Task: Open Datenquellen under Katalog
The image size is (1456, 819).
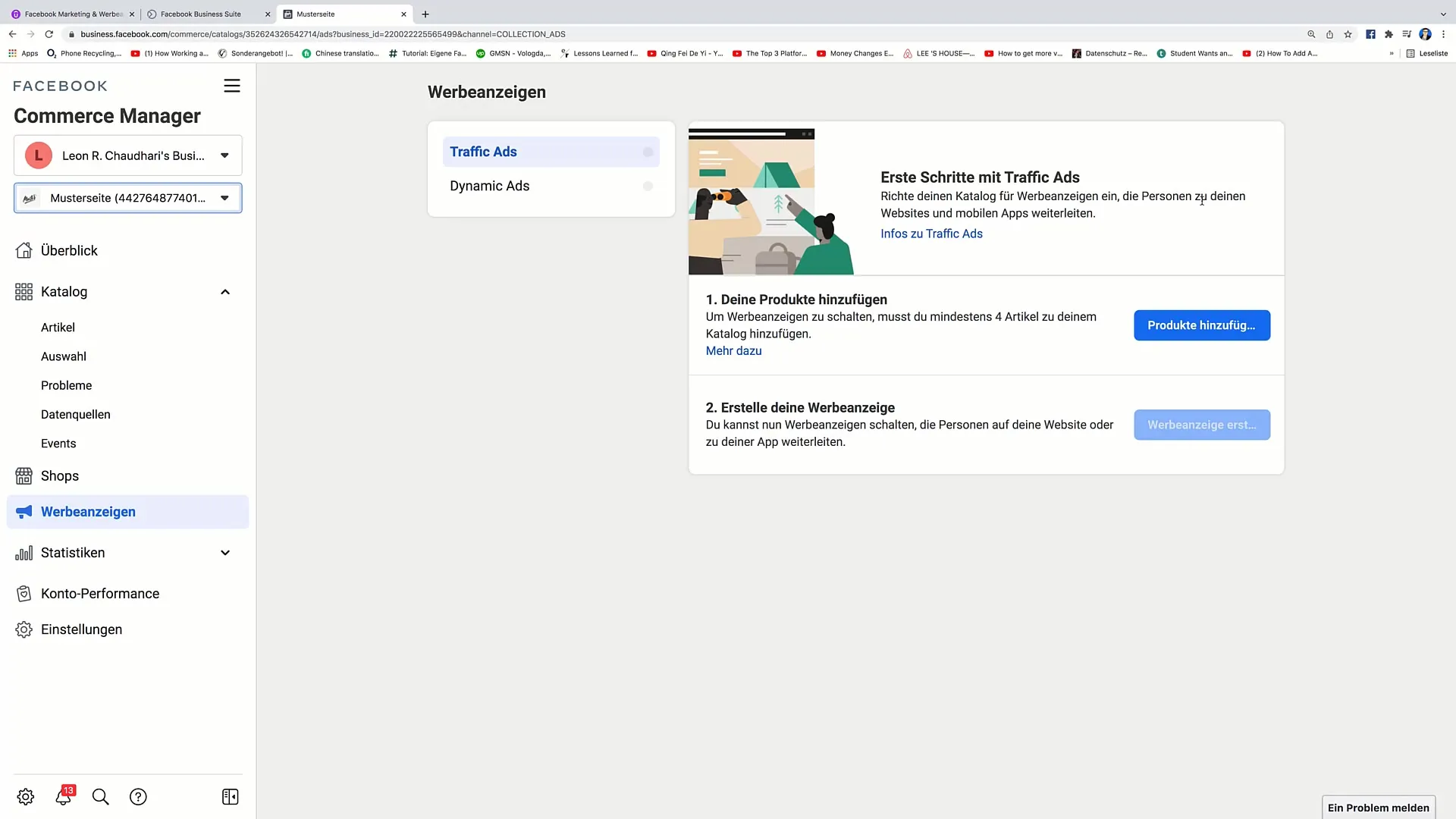Action: (76, 414)
